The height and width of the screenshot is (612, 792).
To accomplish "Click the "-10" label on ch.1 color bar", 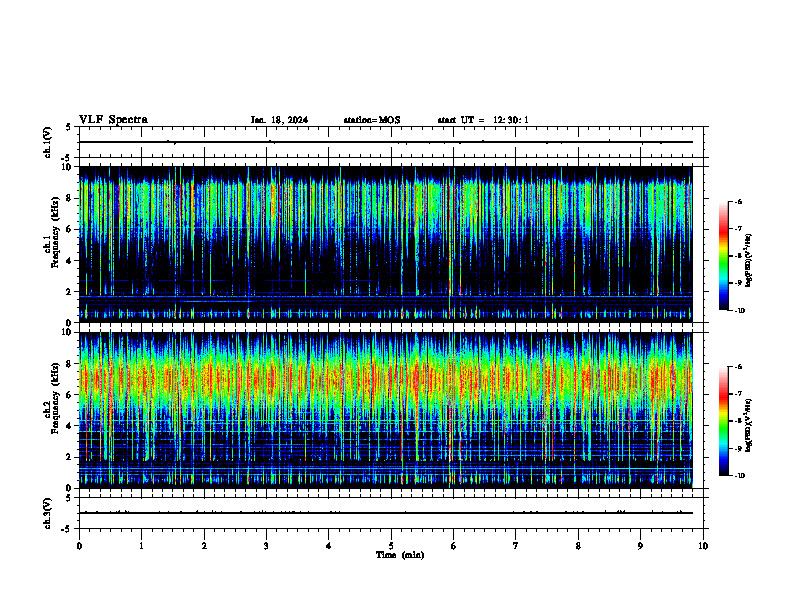I will tap(739, 311).
